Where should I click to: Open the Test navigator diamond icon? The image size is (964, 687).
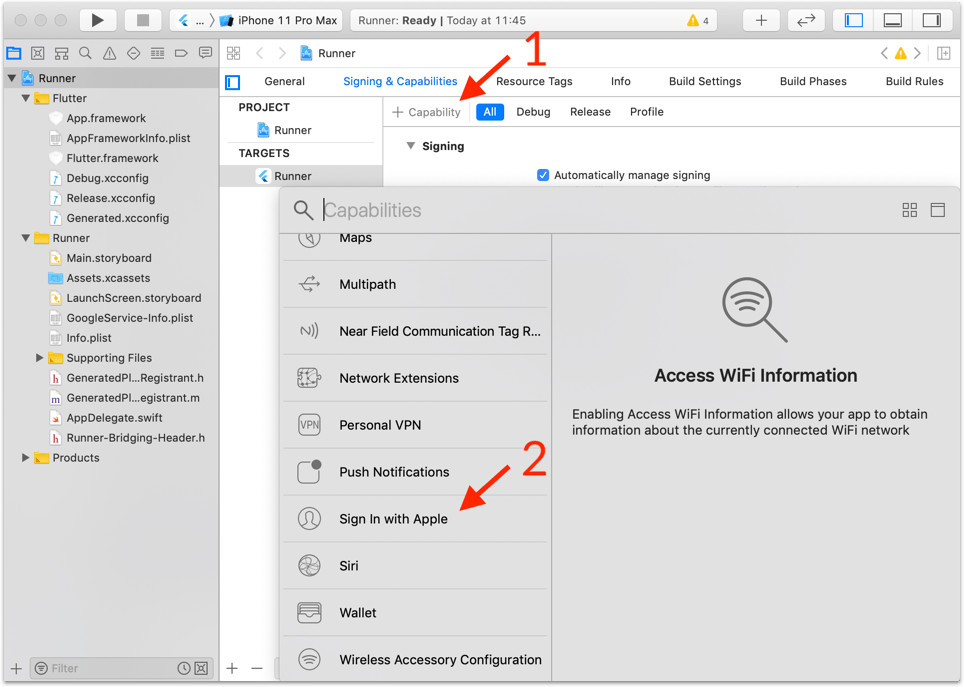[133, 54]
